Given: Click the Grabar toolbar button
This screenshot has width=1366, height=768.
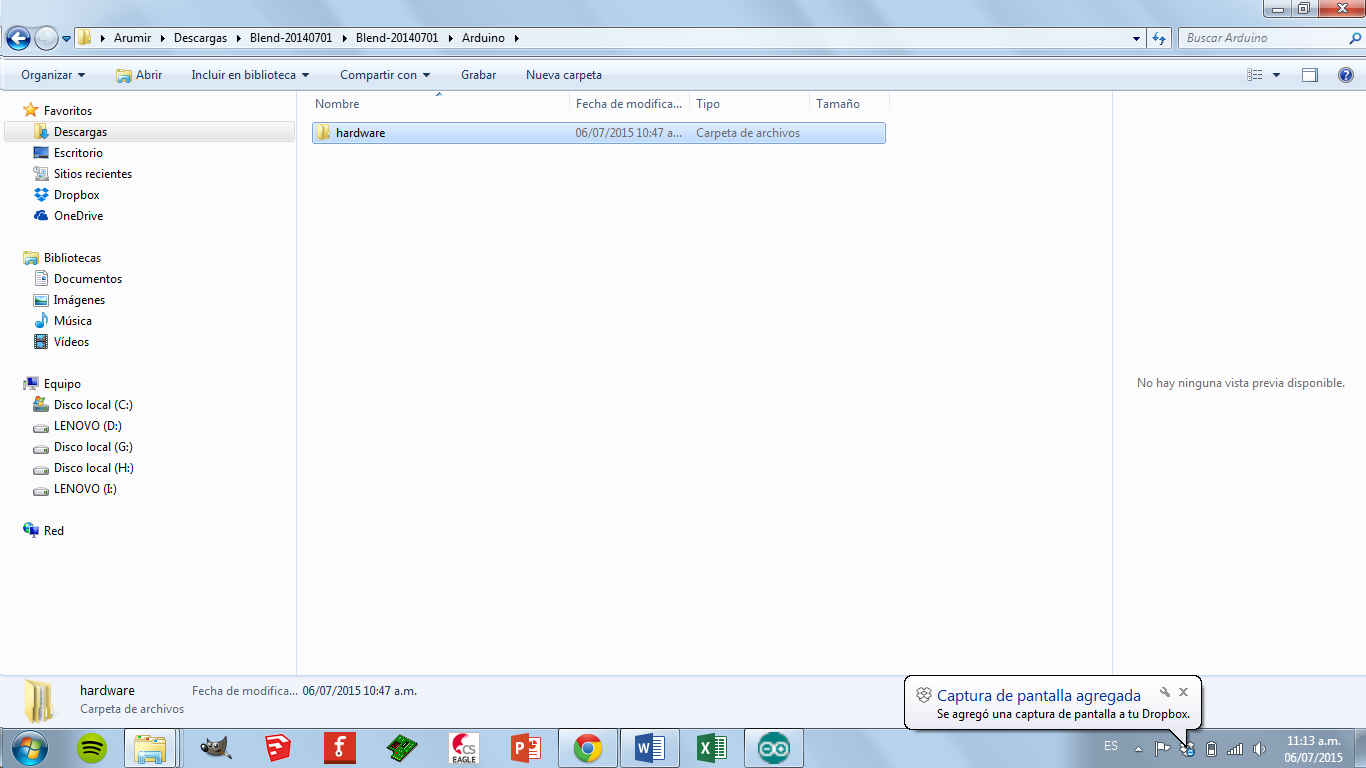Looking at the screenshot, I should [479, 75].
